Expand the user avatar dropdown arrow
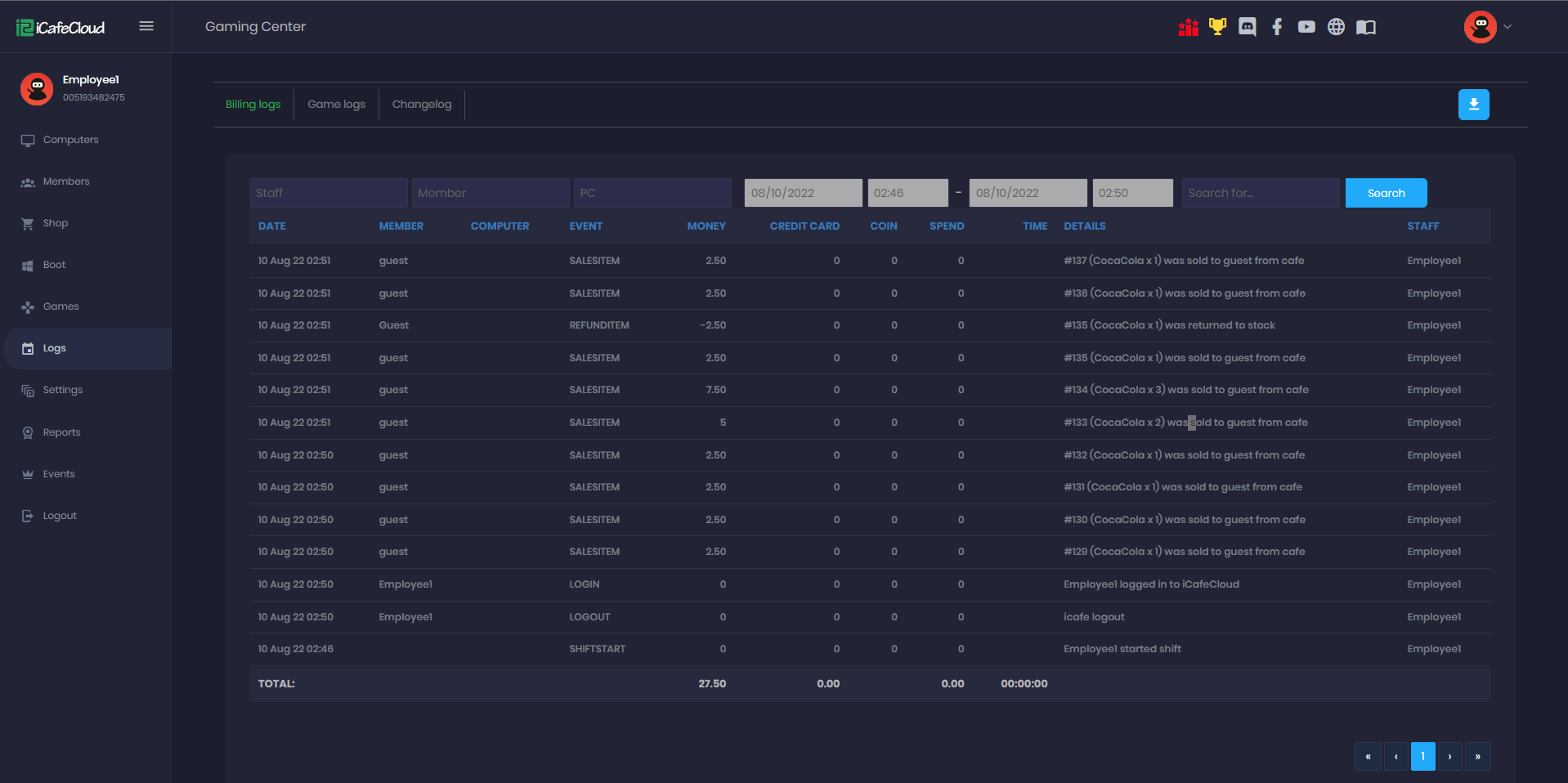Image resolution: width=1568 pixels, height=783 pixels. [x=1508, y=27]
